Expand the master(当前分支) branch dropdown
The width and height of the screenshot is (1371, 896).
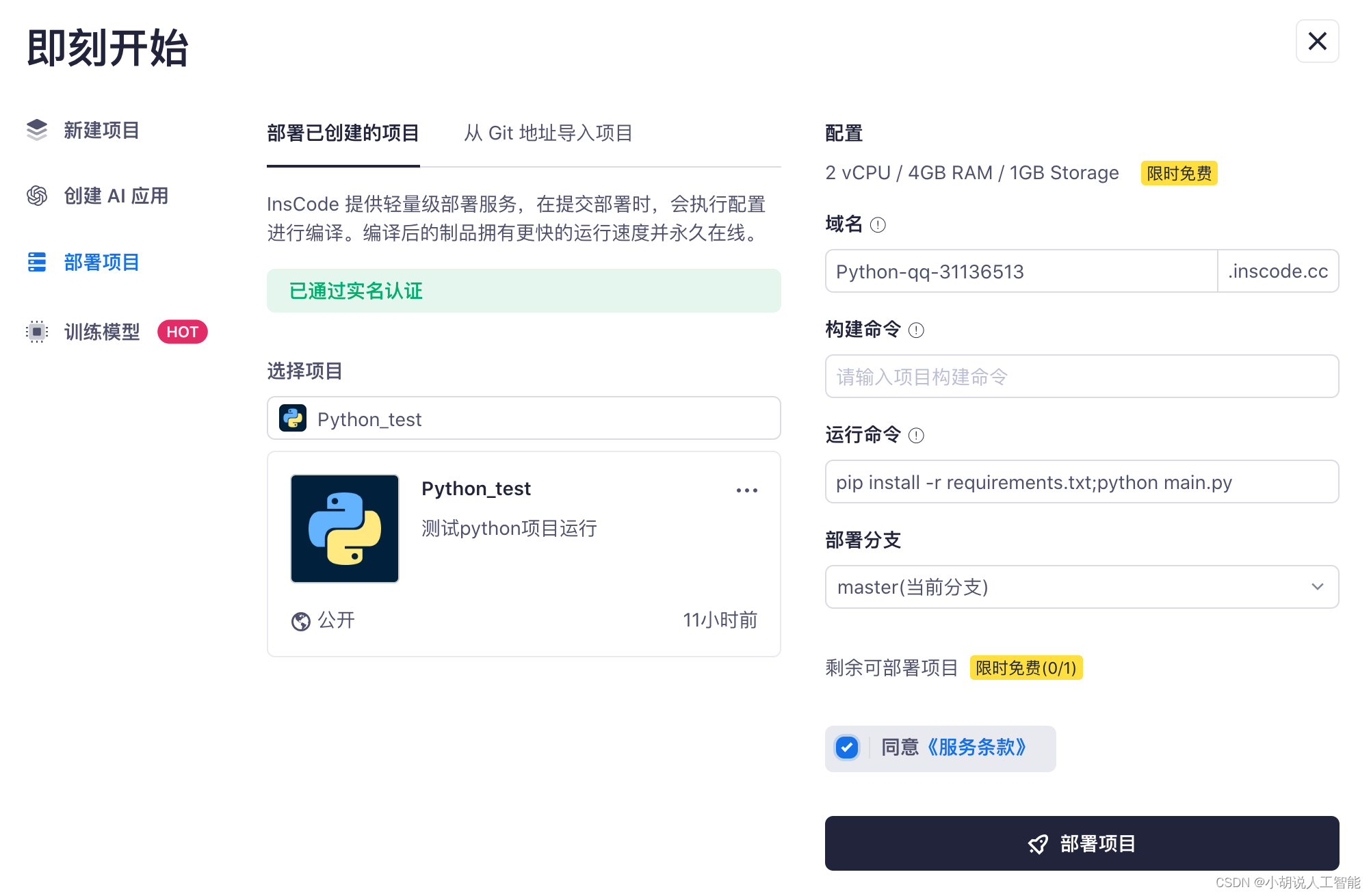click(1082, 587)
